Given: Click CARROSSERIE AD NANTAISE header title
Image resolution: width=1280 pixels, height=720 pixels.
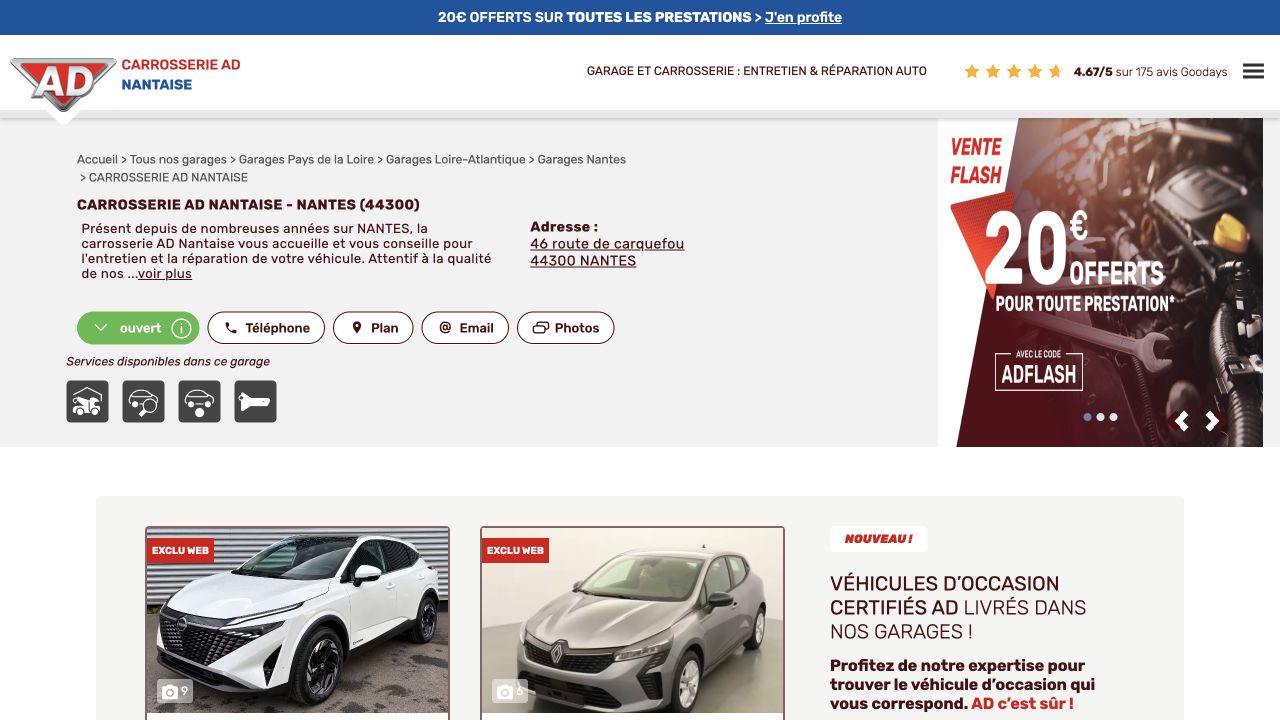Looking at the screenshot, I should click(181, 74).
